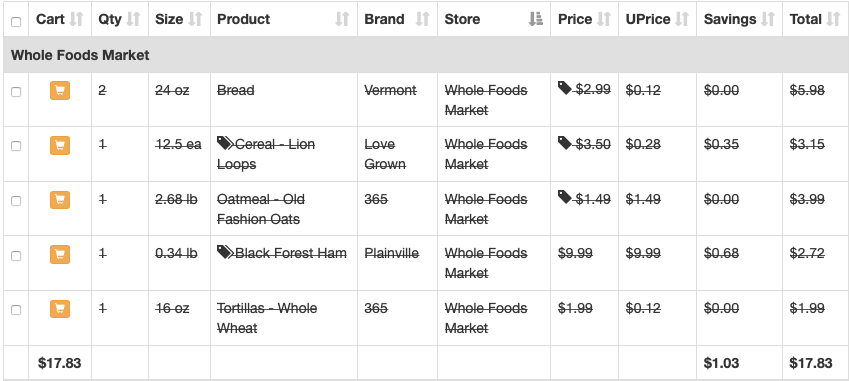
Task: Click the price tag icon beside $2.99
Action: (x=565, y=88)
